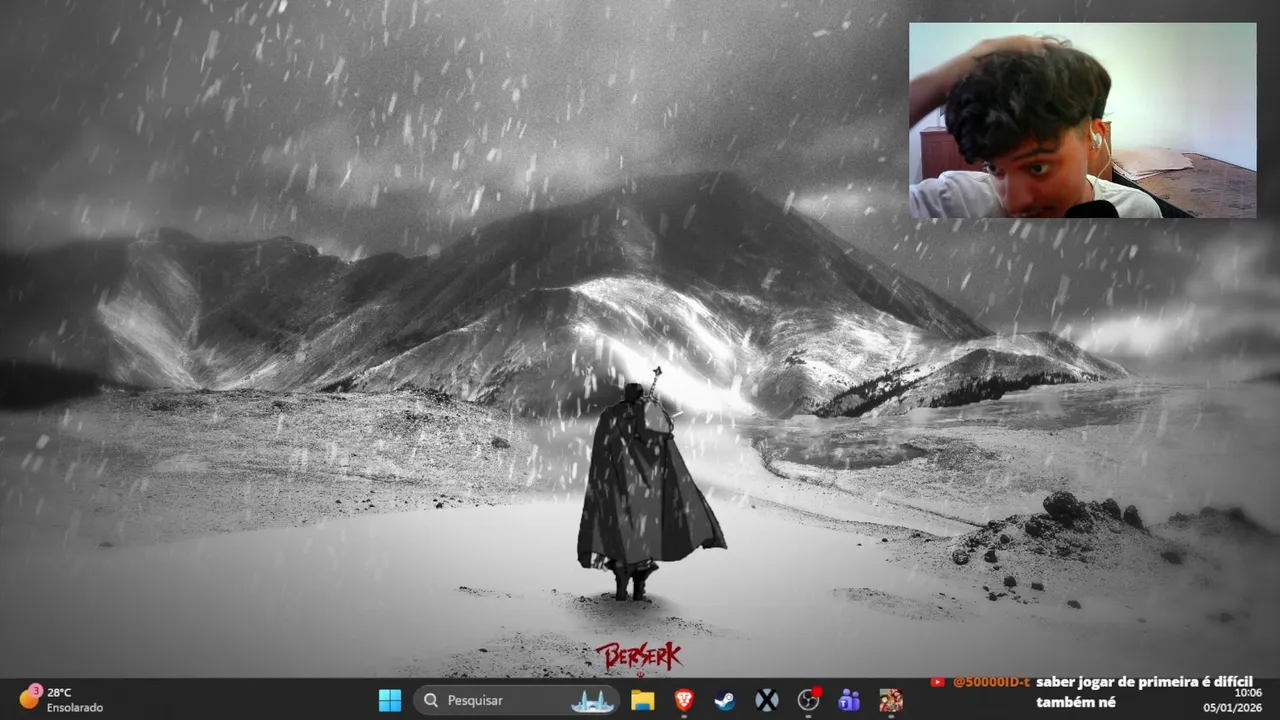Open the weather widget showing 28°C

click(x=62, y=699)
